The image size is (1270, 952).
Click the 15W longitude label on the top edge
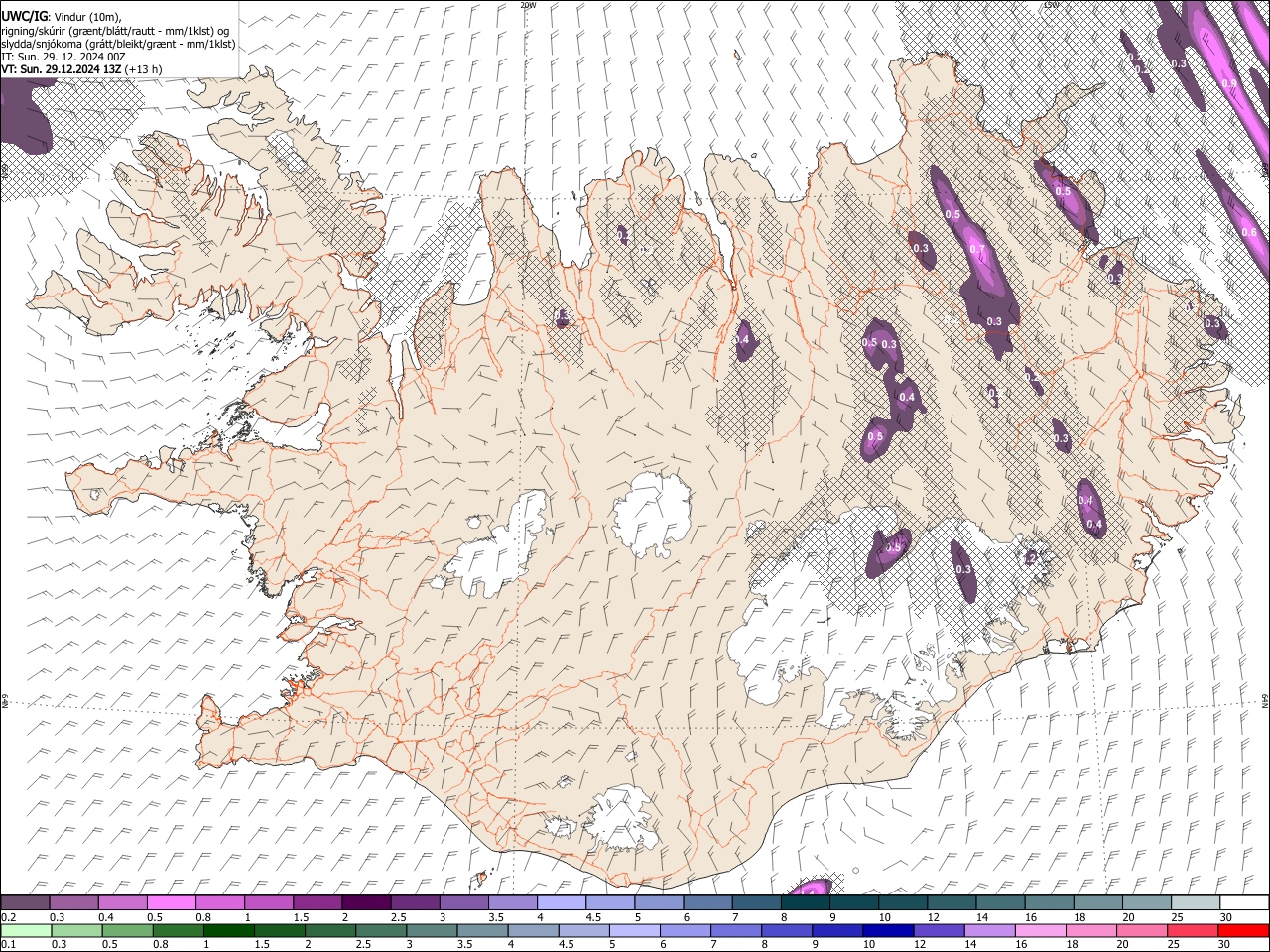(x=1052, y=5)
